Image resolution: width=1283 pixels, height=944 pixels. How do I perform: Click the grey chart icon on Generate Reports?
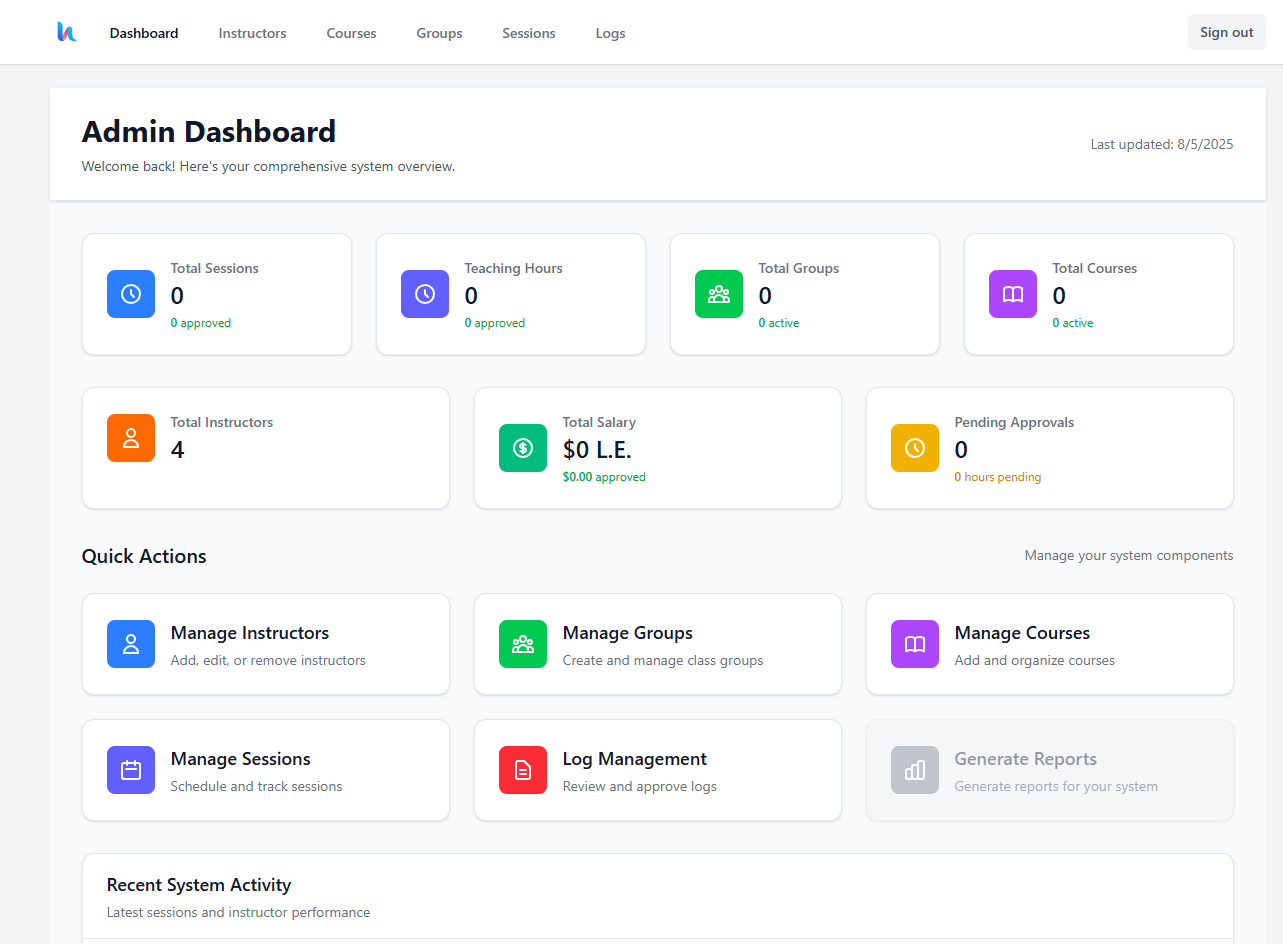point(915,770)
